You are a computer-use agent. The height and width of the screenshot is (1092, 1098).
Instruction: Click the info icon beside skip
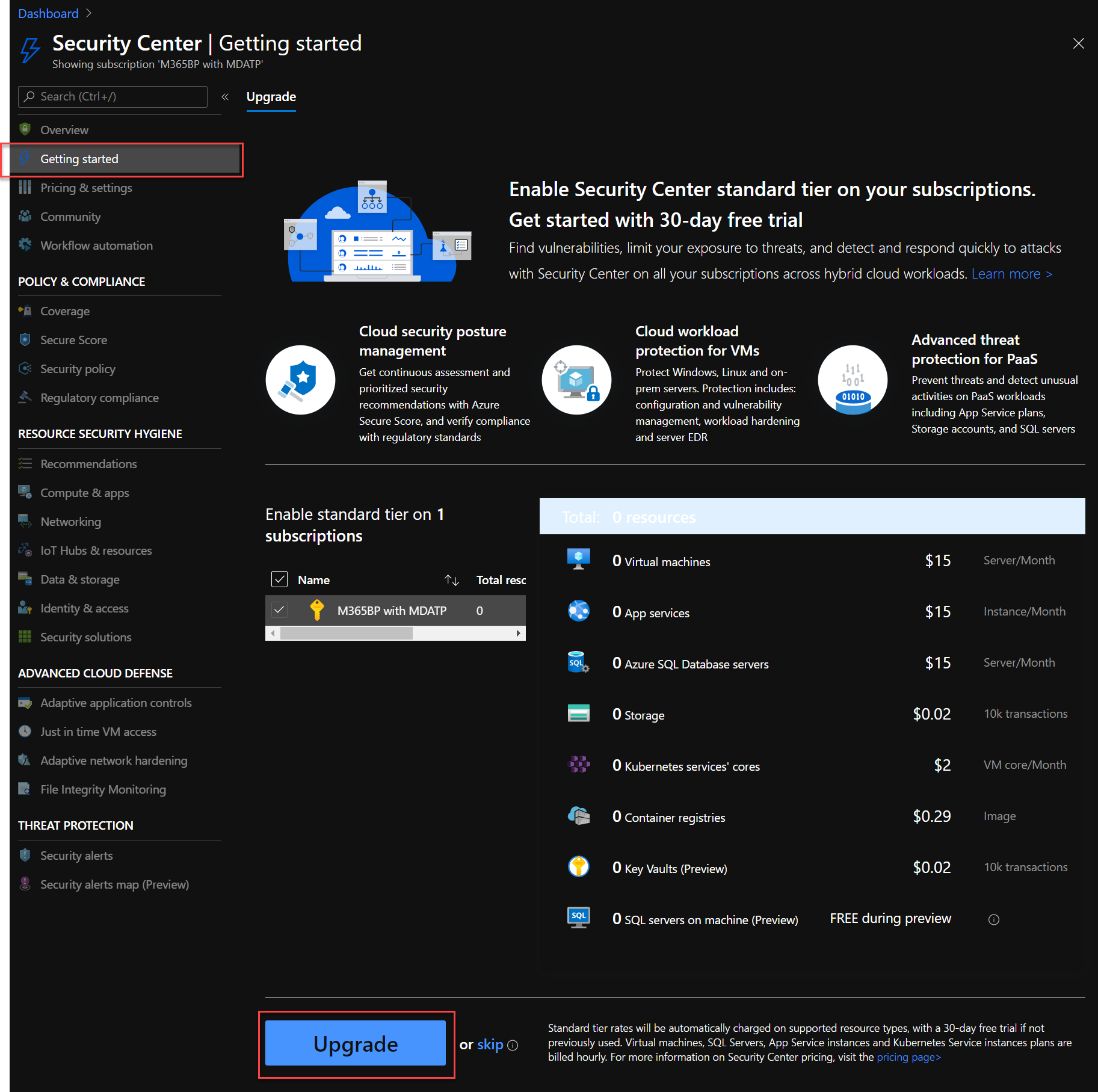[513, 1045]
